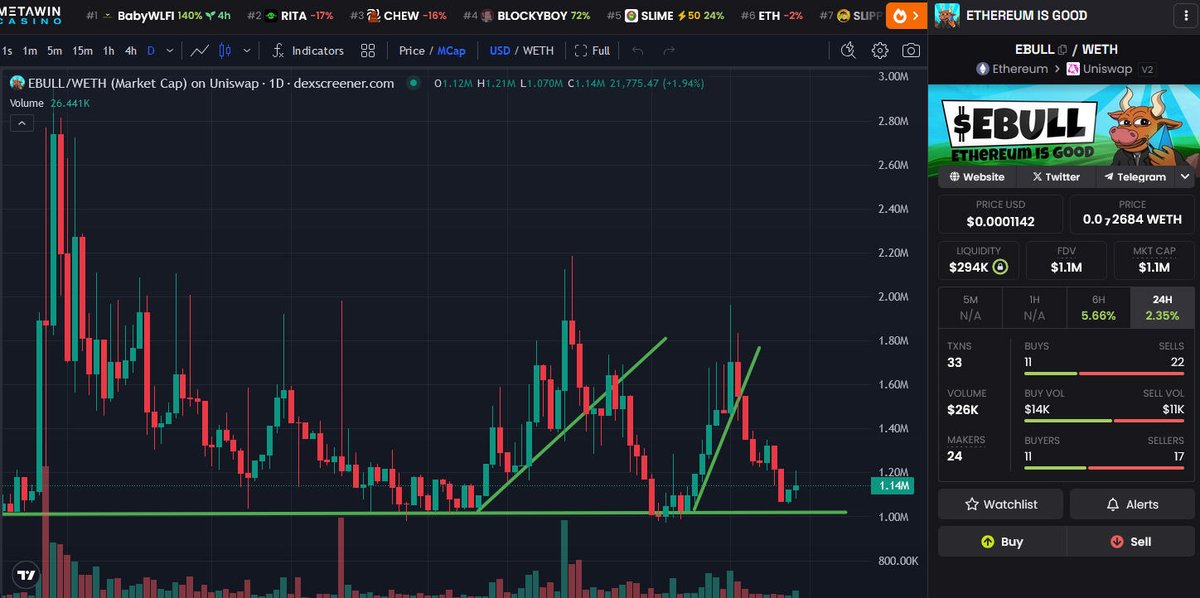
Task: Select the 24H stats tab
Action: click(x=1161, y=307)
